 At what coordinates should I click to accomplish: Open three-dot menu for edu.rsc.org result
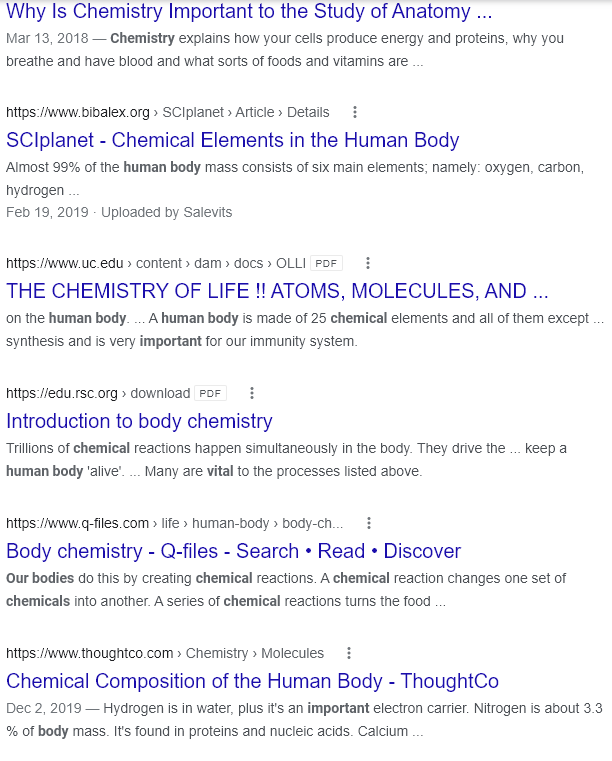[x=252, y=393]
